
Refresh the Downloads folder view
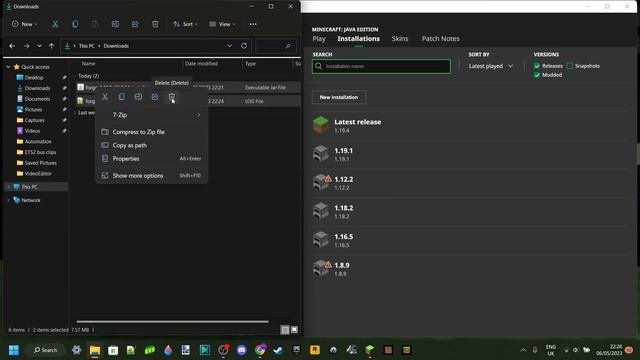[x=244, y=46]
